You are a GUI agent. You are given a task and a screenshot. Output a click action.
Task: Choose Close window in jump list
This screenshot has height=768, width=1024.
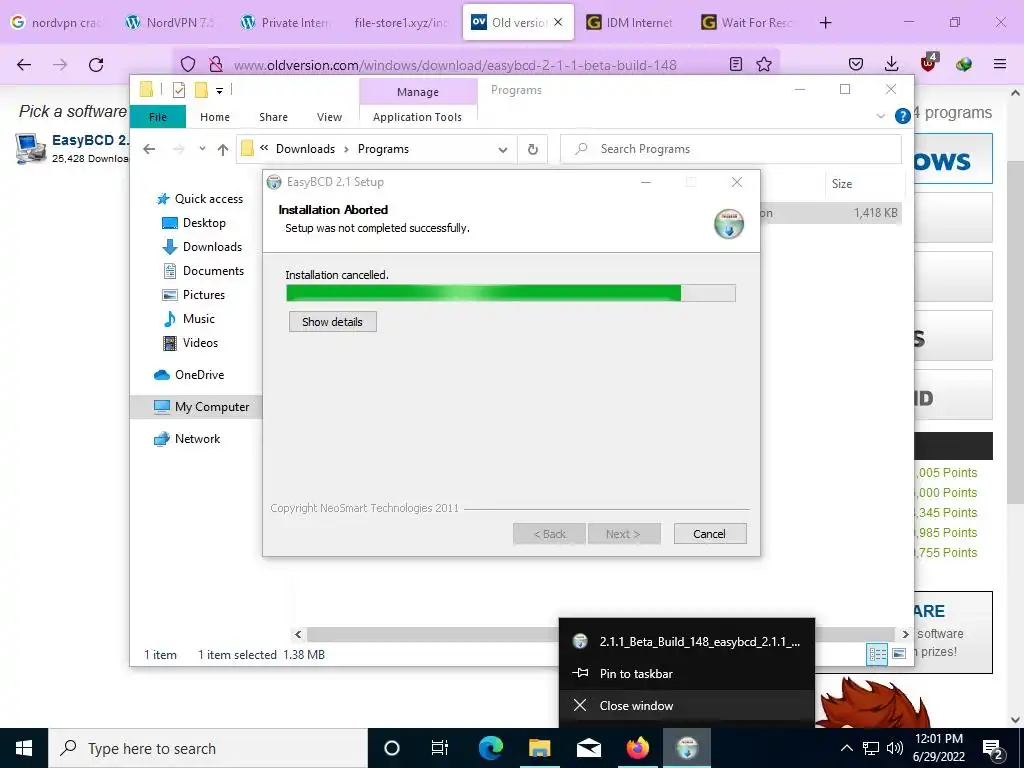tap(687, 705)
